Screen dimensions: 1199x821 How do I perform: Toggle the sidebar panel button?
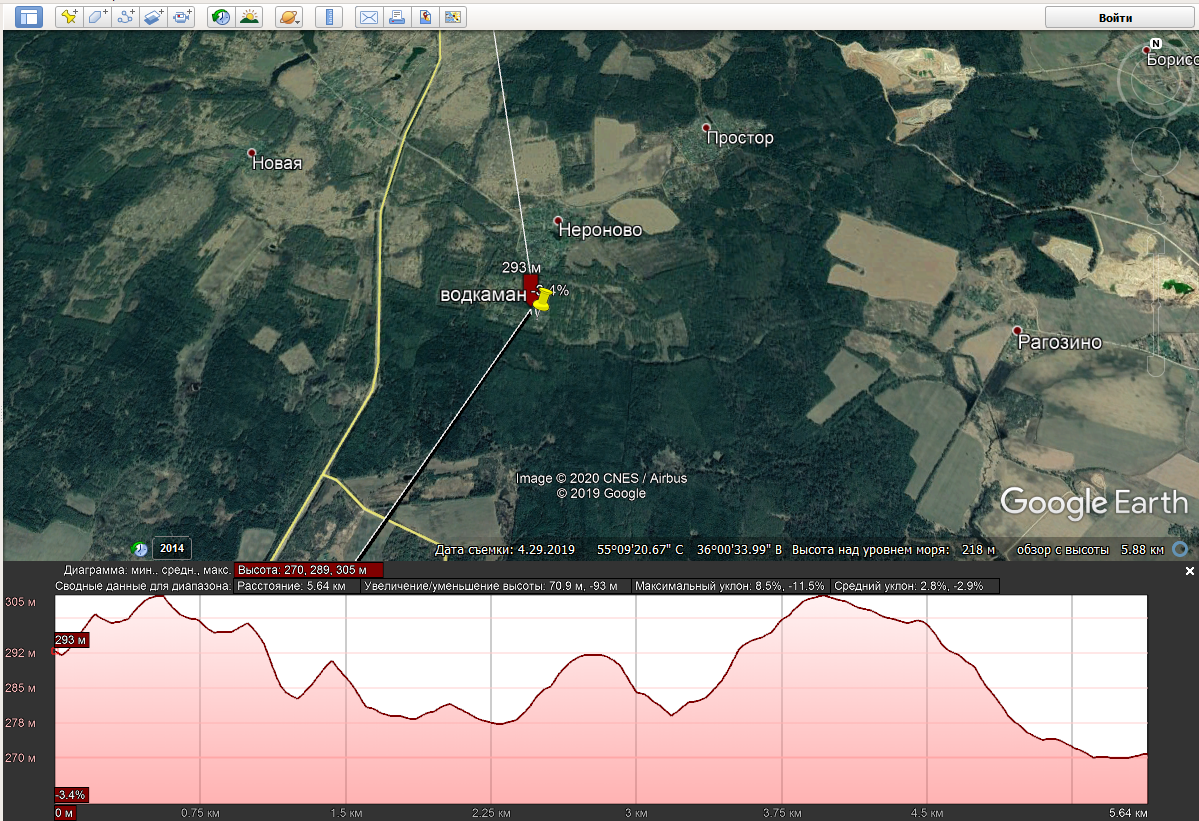pos(29,17)
